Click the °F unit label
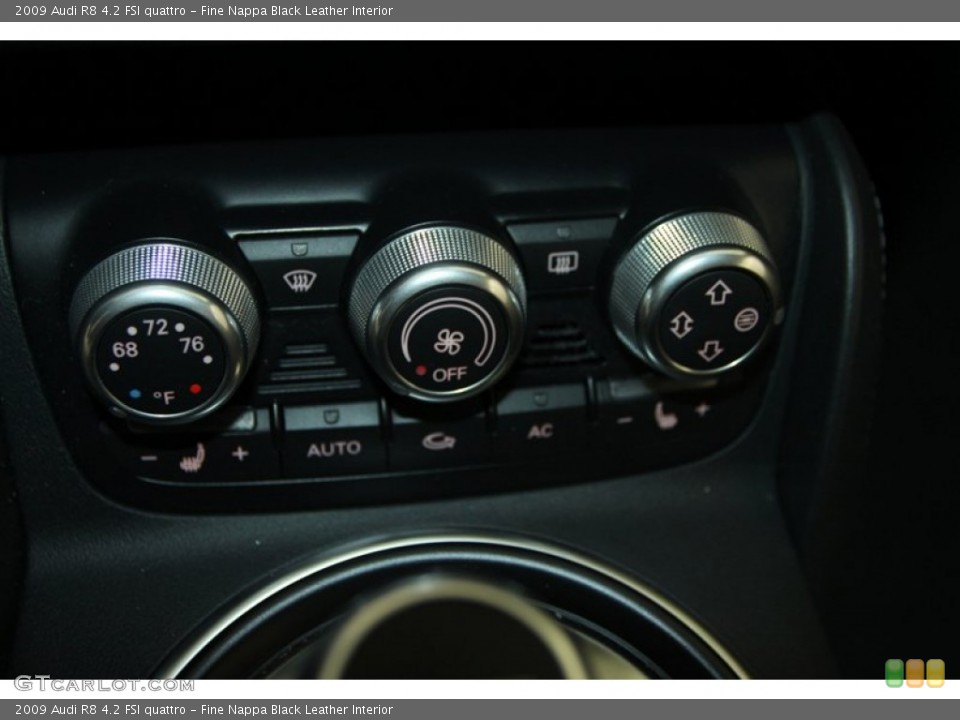Image resolution: width=960 pixels, height=720 pixels. tap(164, 398)
